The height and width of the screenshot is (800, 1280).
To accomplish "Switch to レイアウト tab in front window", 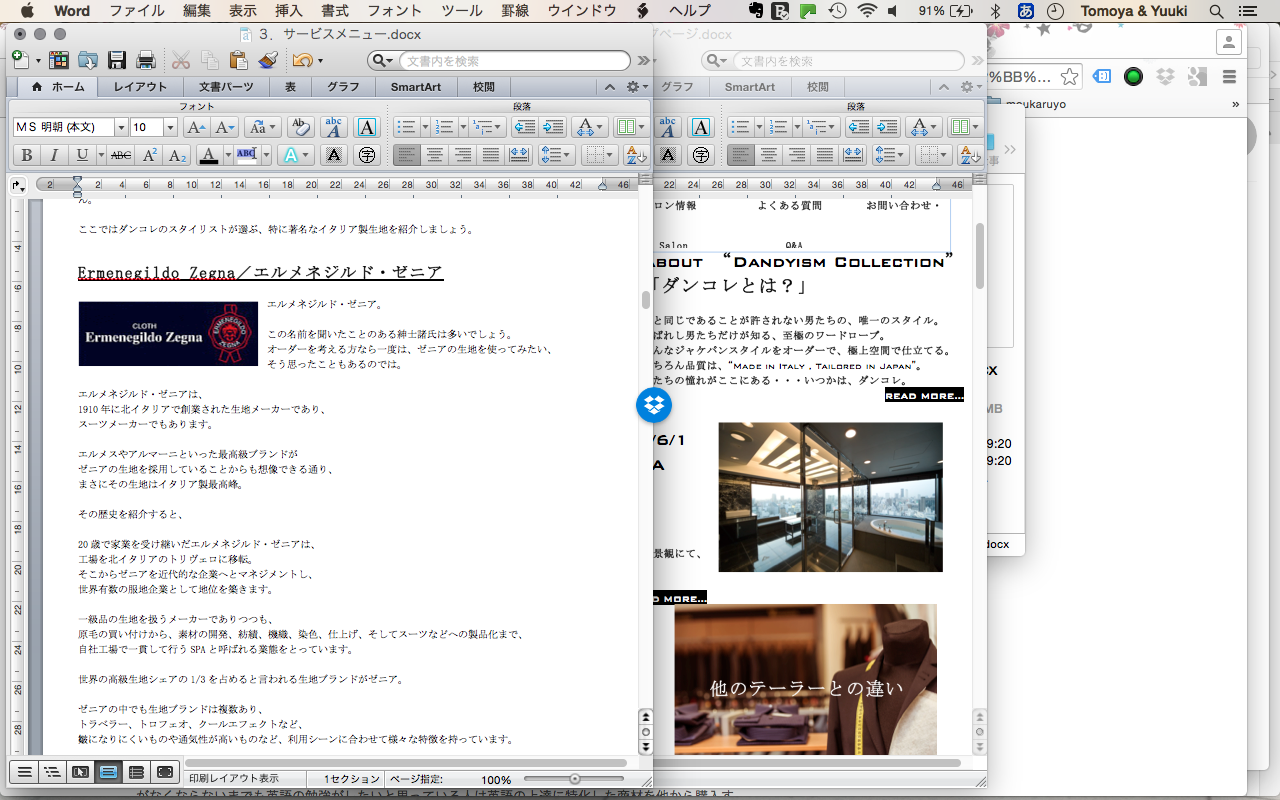I will point(140,87).
